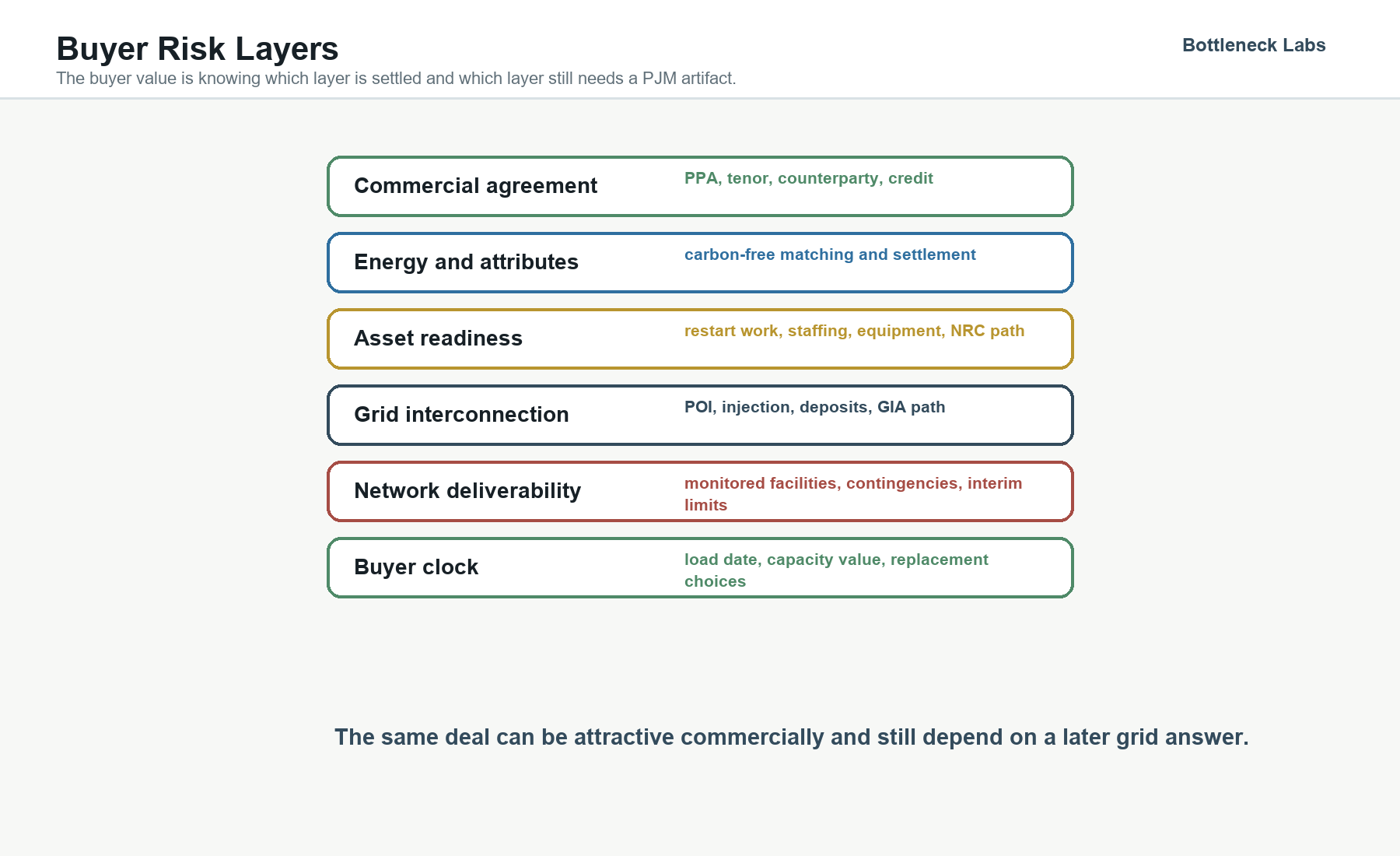The width and height of the screenshot is (1400, 856).
Task: Select the Buyer clock layer
Action: pos(700,567)
